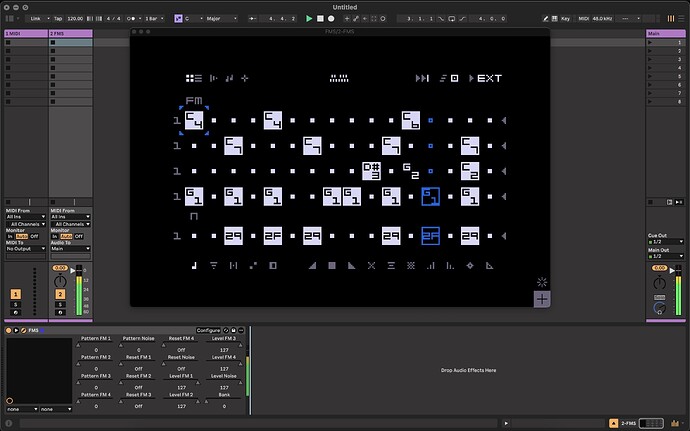The width and height of the screenshot is (690, 431).
Task: Click the note icon in the FMS bottom toolbar
Action: point(194,265)
